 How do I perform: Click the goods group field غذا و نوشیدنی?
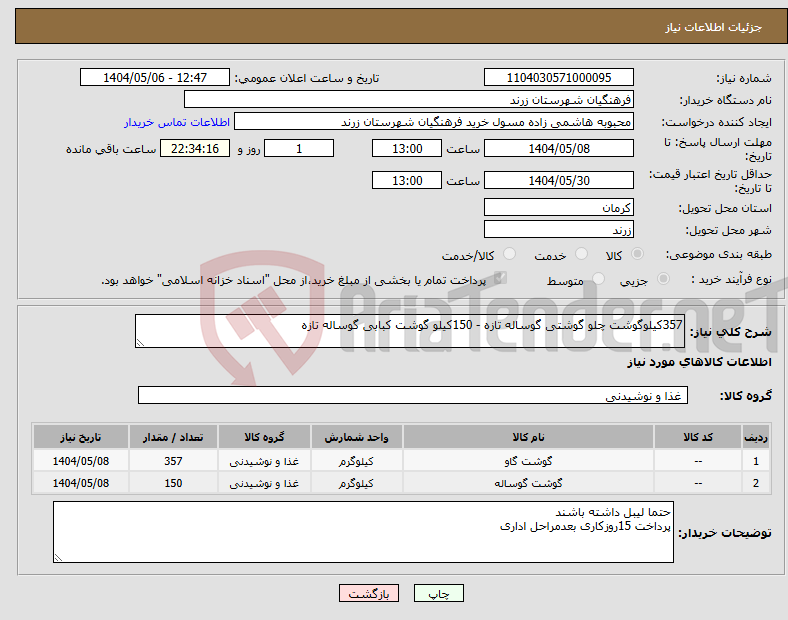(x=413, y=395)
